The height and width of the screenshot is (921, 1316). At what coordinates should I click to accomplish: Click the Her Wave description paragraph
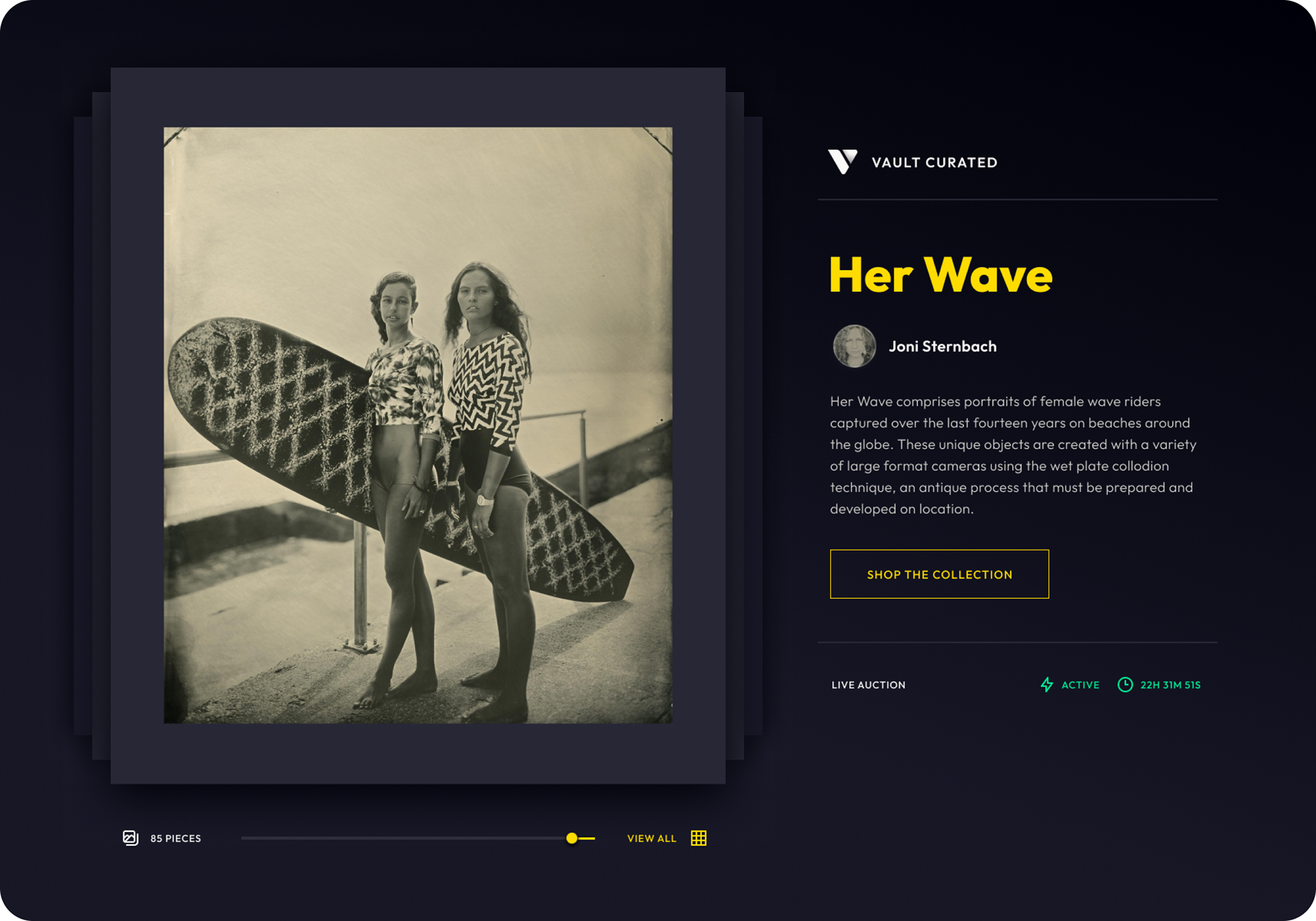pos(1013,454)
